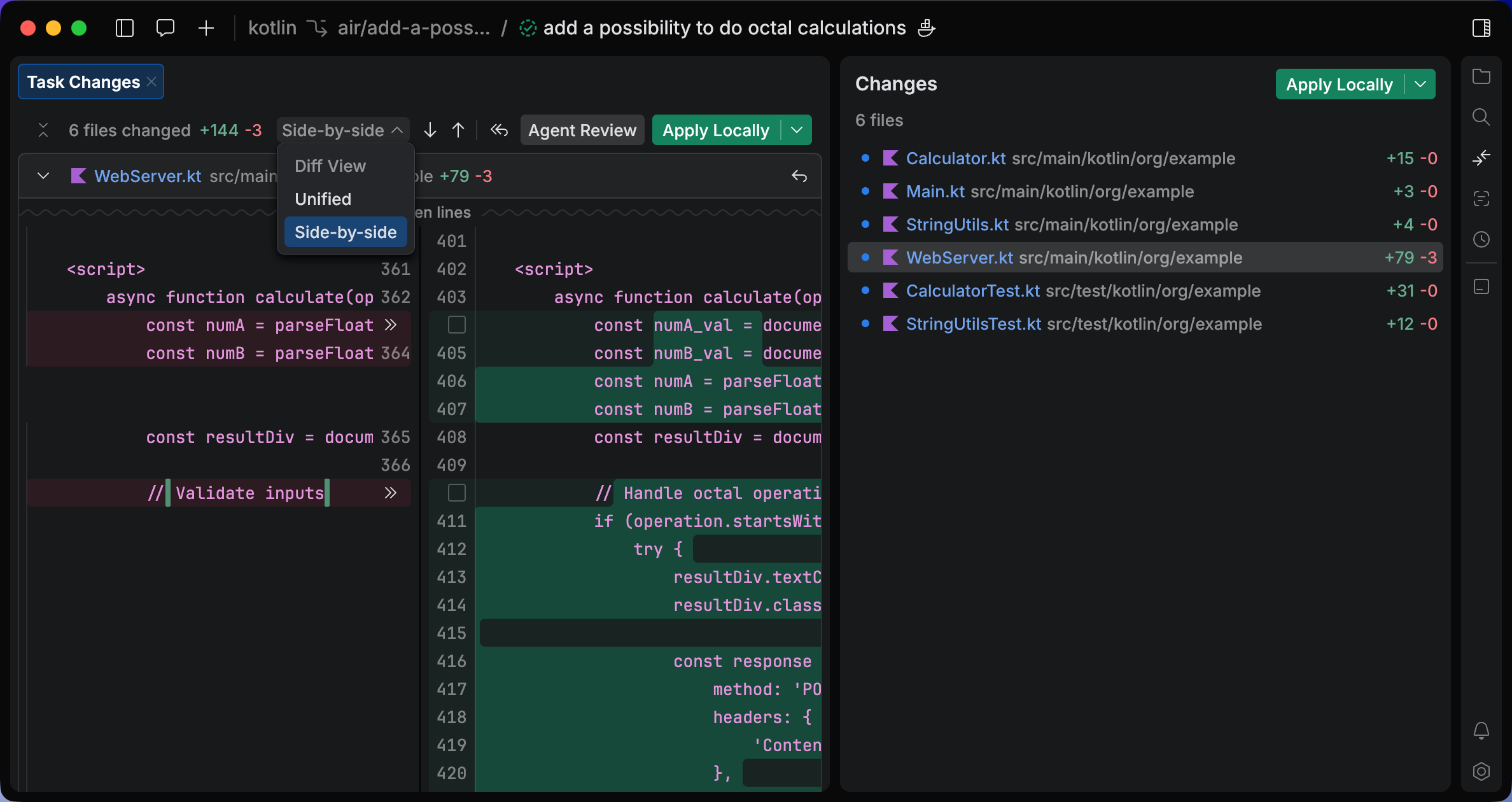1512x802 pixels.
Task: Open the chat bubble icon
Action: [165, 28]
